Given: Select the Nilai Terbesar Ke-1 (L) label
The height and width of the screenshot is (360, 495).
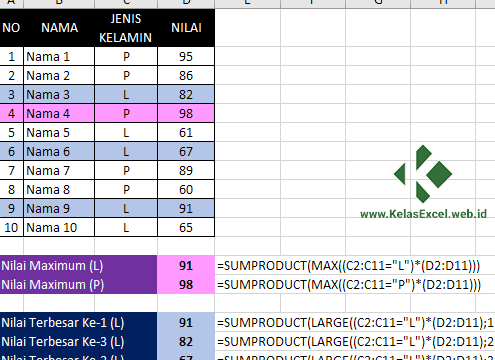Looking at the screenshot, I should click(x=78, y=322).
